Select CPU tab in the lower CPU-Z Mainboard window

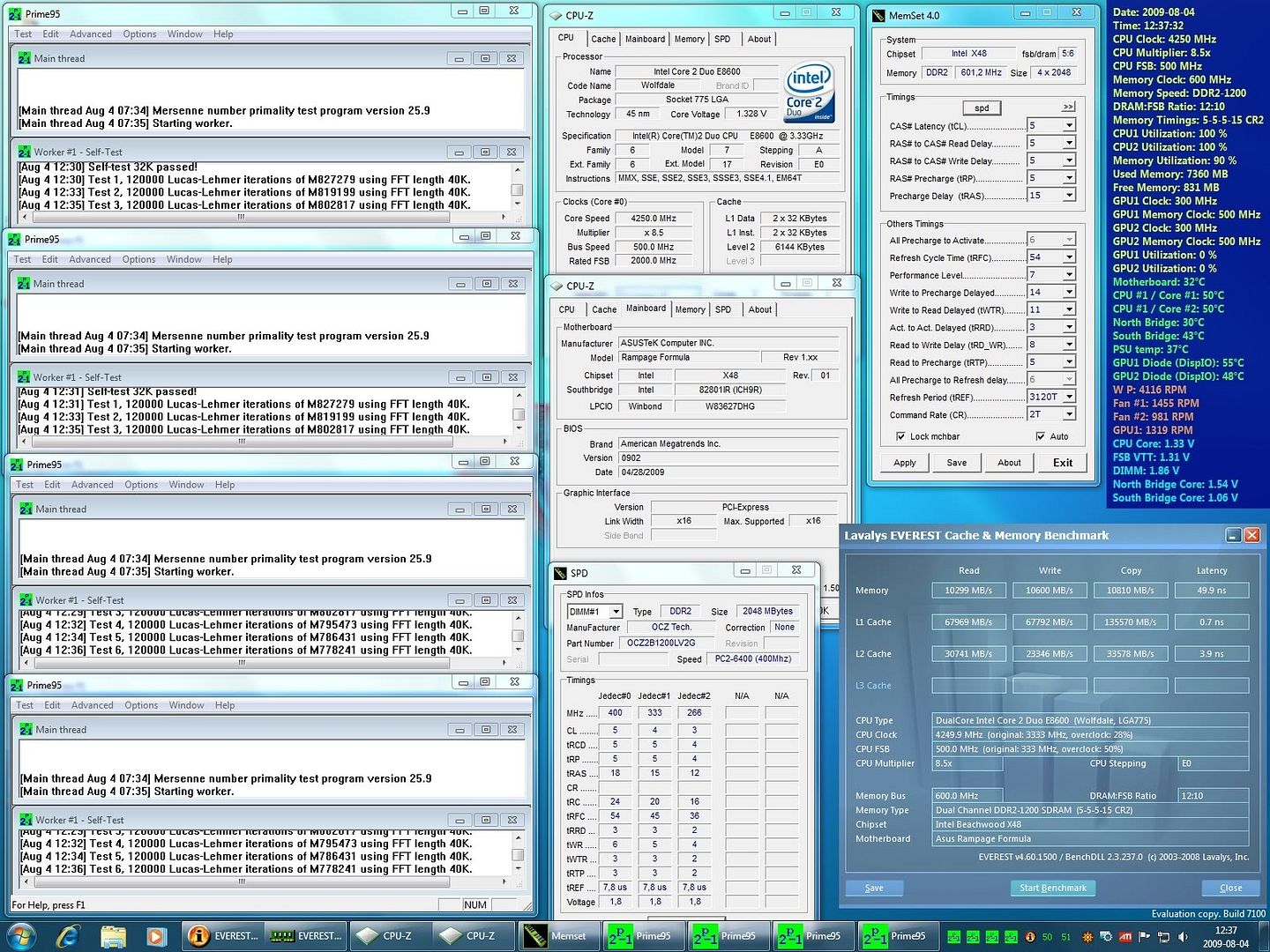(x=566, y=309)
